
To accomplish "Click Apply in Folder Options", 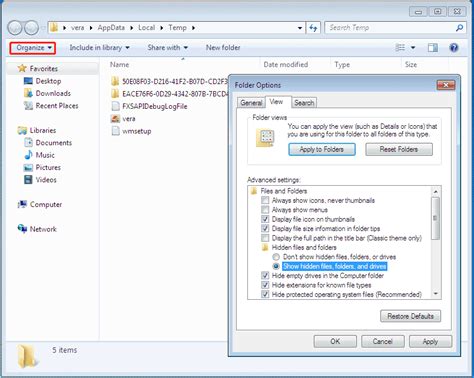I will [430, 341].
